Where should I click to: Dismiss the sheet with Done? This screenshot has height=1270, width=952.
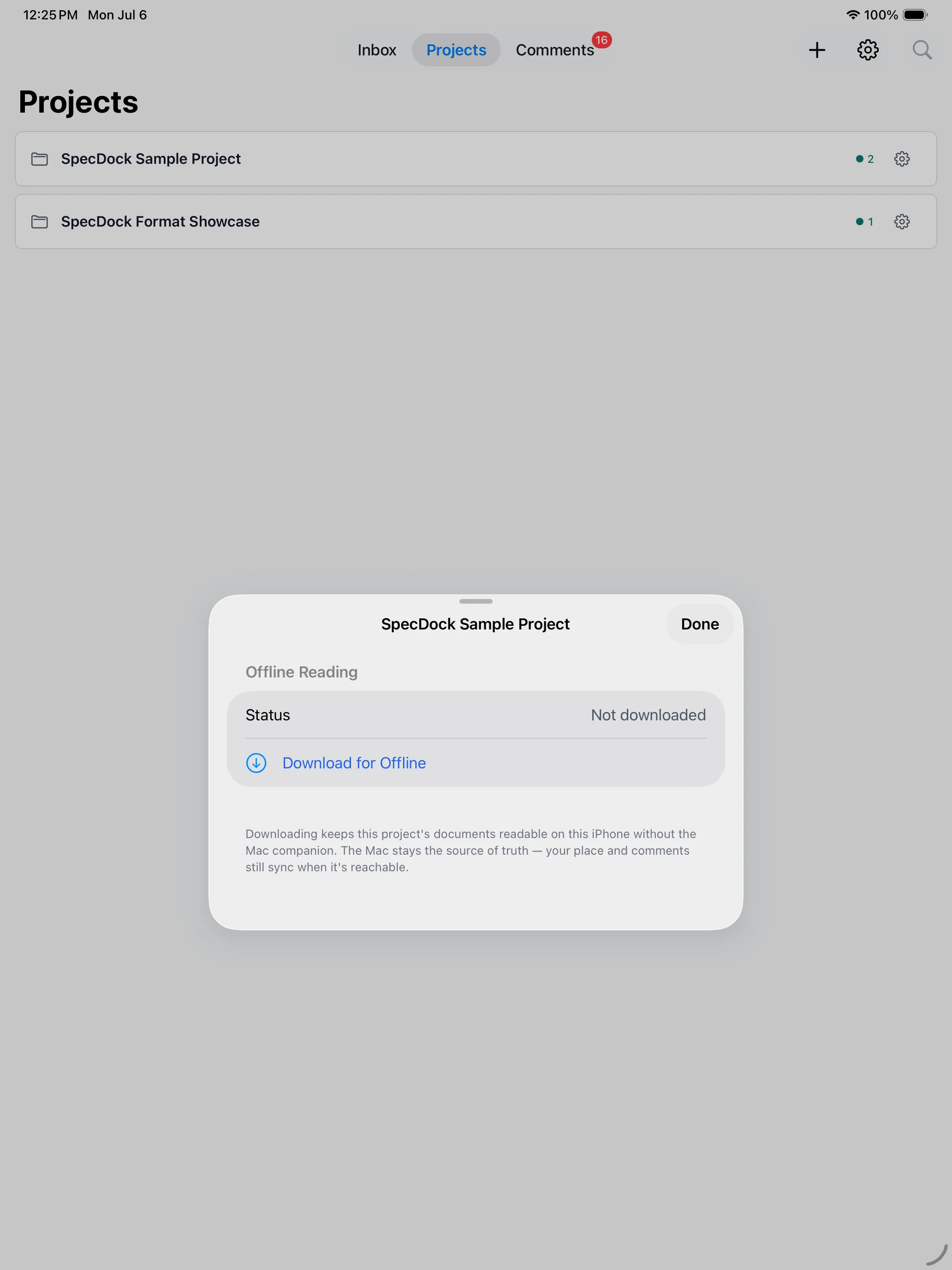tap(700, 624)
